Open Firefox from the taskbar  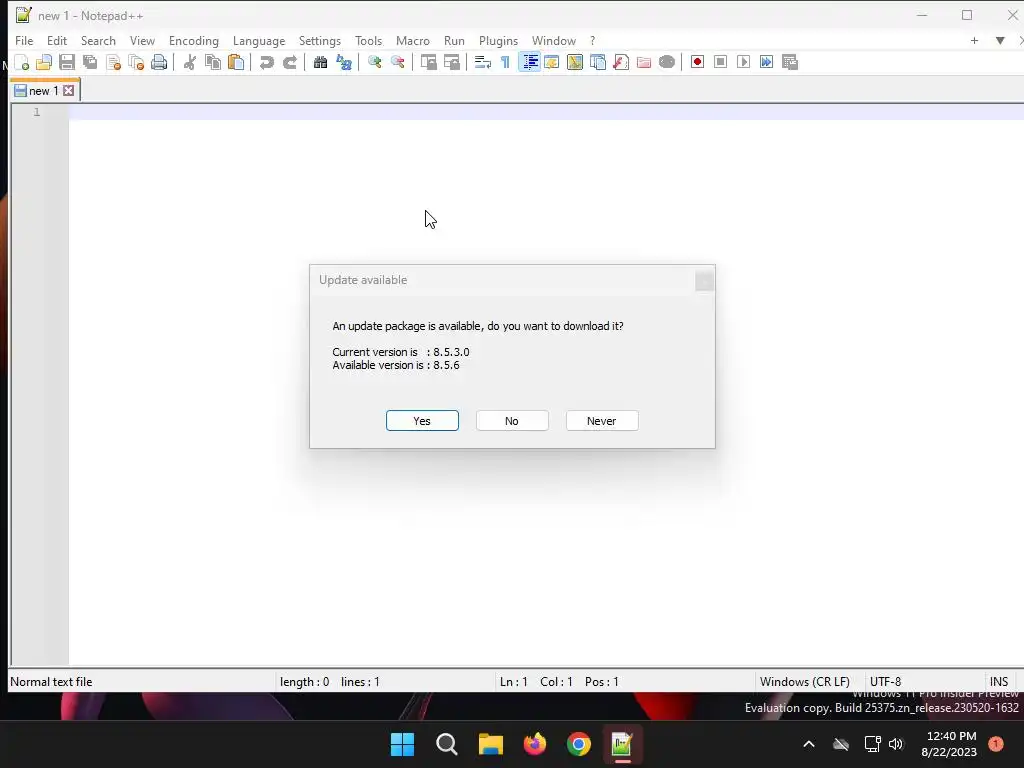[535, 744]
